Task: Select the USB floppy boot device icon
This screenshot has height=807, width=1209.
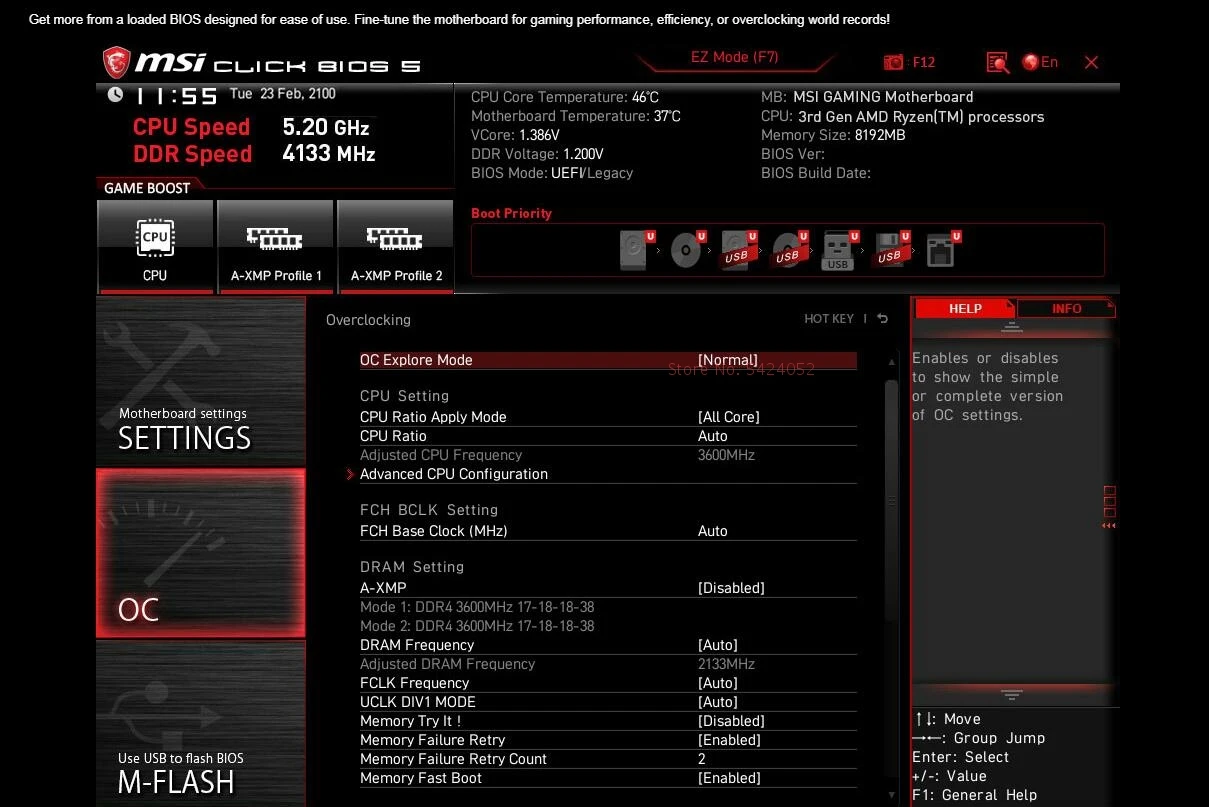Action: pyautogui.click(x=891, y=249)
